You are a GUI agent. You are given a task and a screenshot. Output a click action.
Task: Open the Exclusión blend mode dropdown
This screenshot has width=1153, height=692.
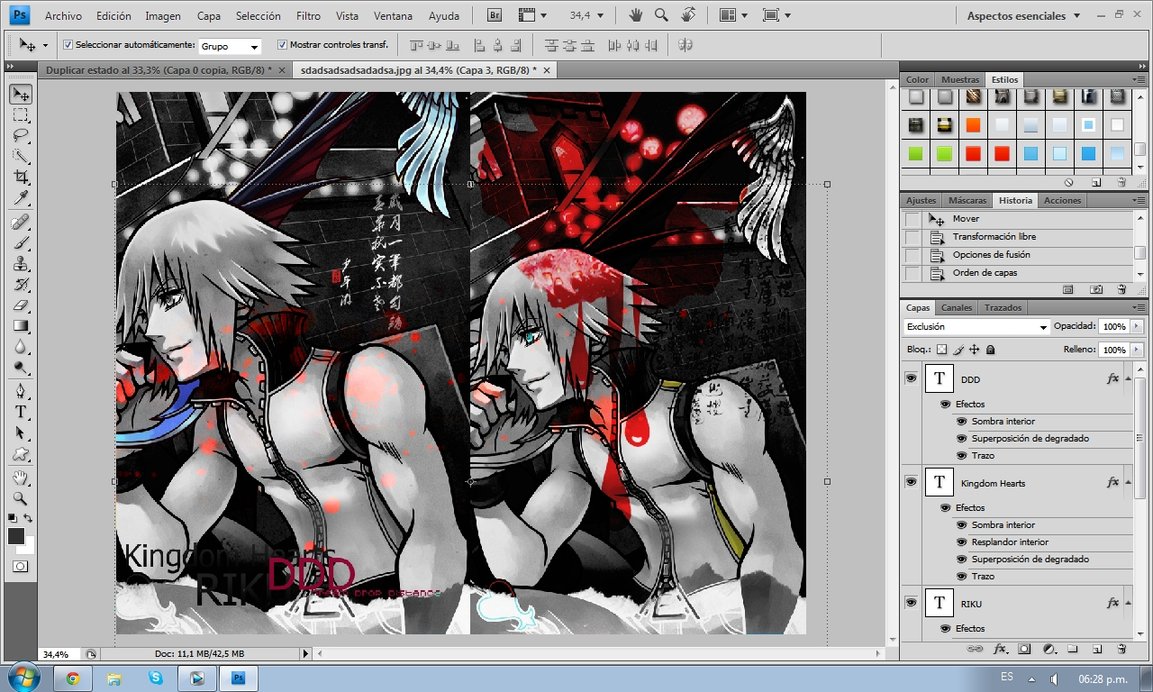pyautogui.click(x=976, y=327)
